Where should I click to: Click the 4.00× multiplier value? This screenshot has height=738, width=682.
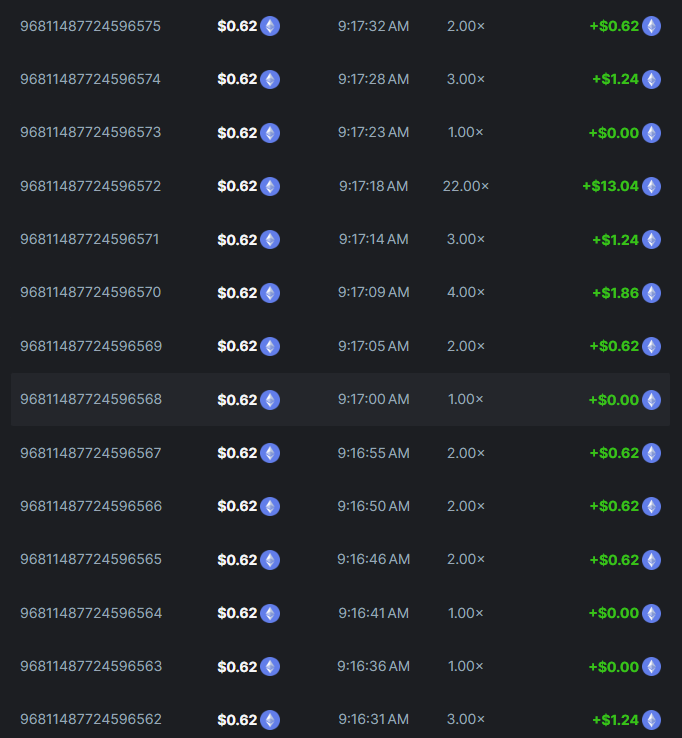[465, 293]
